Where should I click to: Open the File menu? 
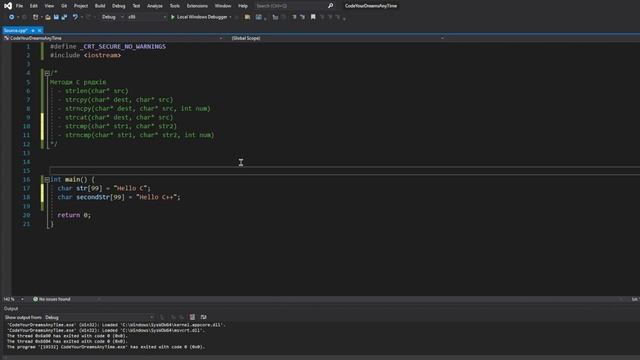click(x=19, y=6)
